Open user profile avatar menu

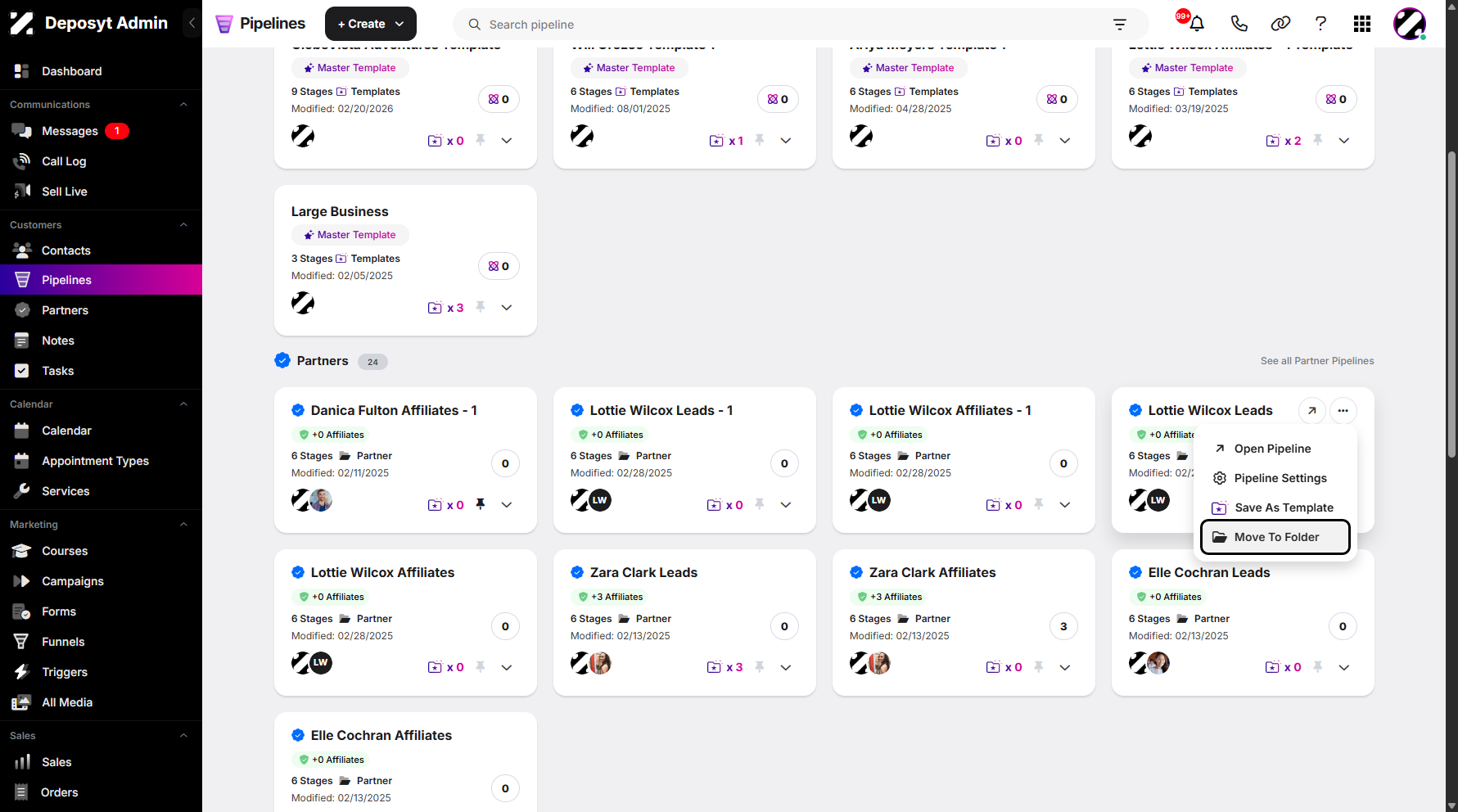(x=1410, y=24)
